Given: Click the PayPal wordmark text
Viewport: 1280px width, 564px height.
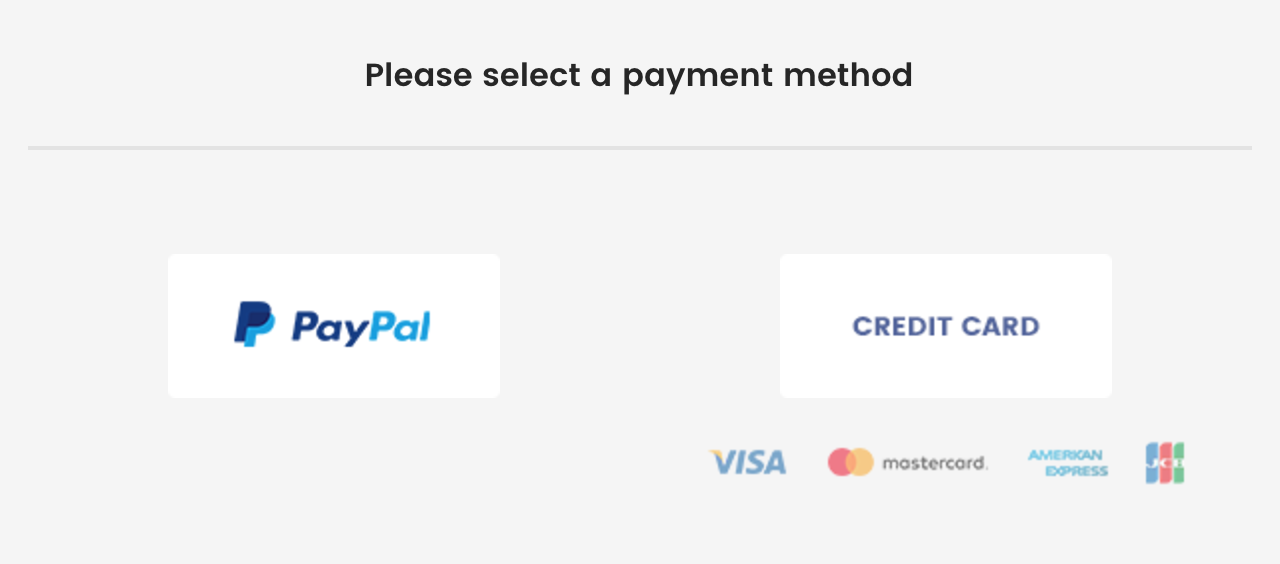Looking at the screenshot, I should pyautogui.click(x=361, y=327).
